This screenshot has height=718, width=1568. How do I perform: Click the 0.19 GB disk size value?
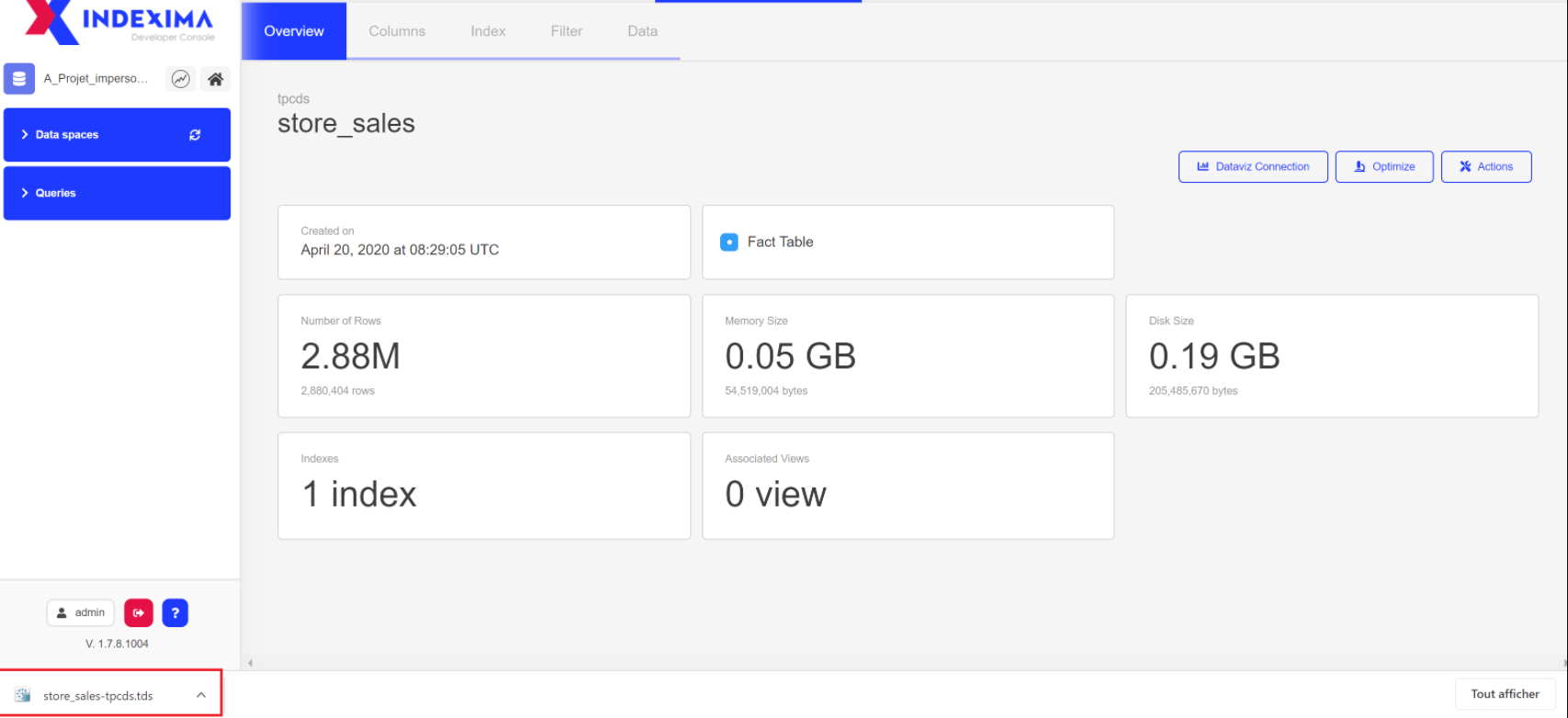(1214, 356)
